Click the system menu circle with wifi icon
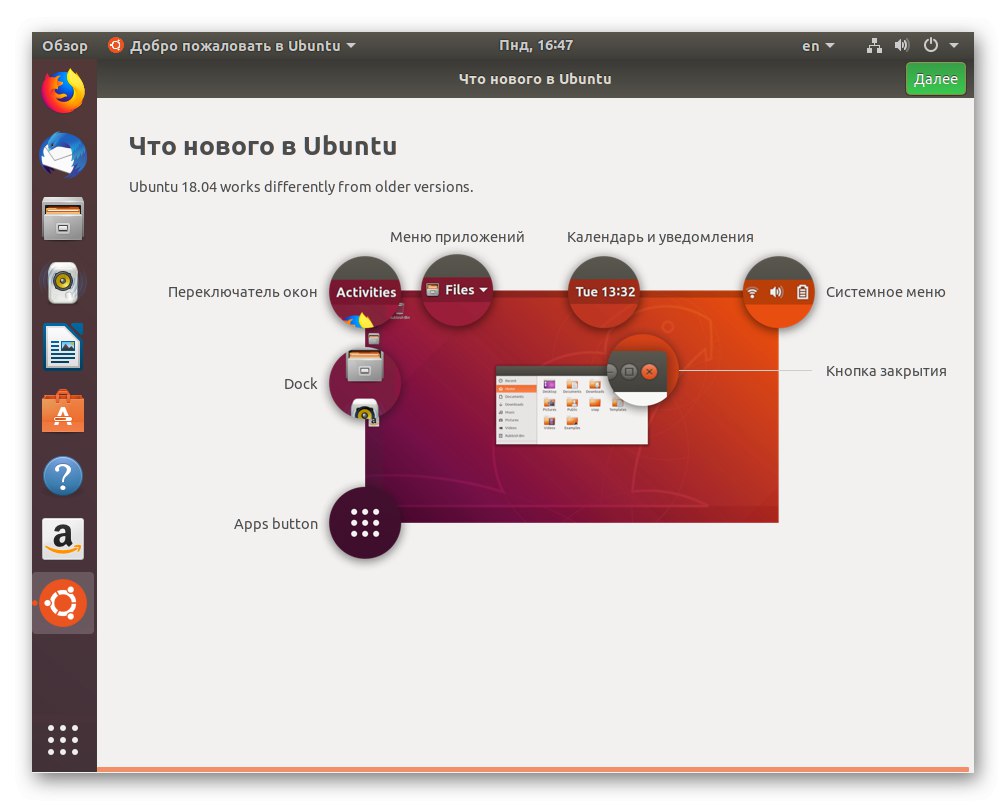 778,292
